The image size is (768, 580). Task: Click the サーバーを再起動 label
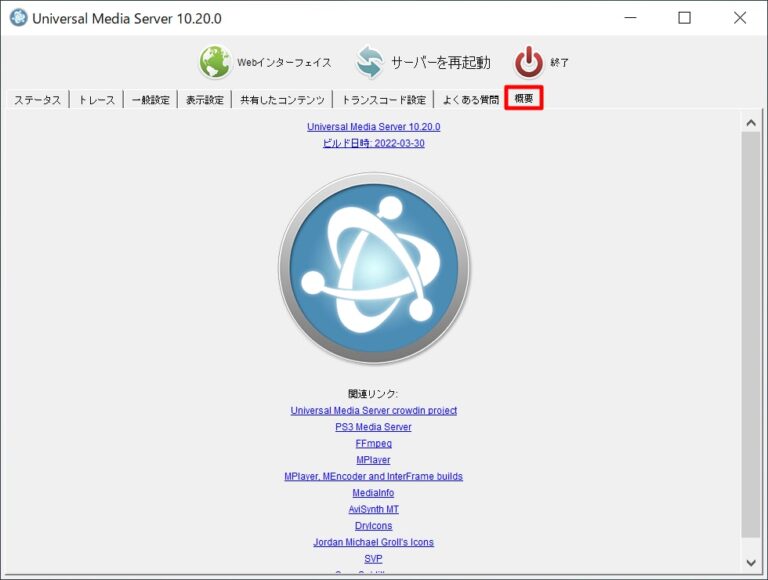tap(440, 63)
